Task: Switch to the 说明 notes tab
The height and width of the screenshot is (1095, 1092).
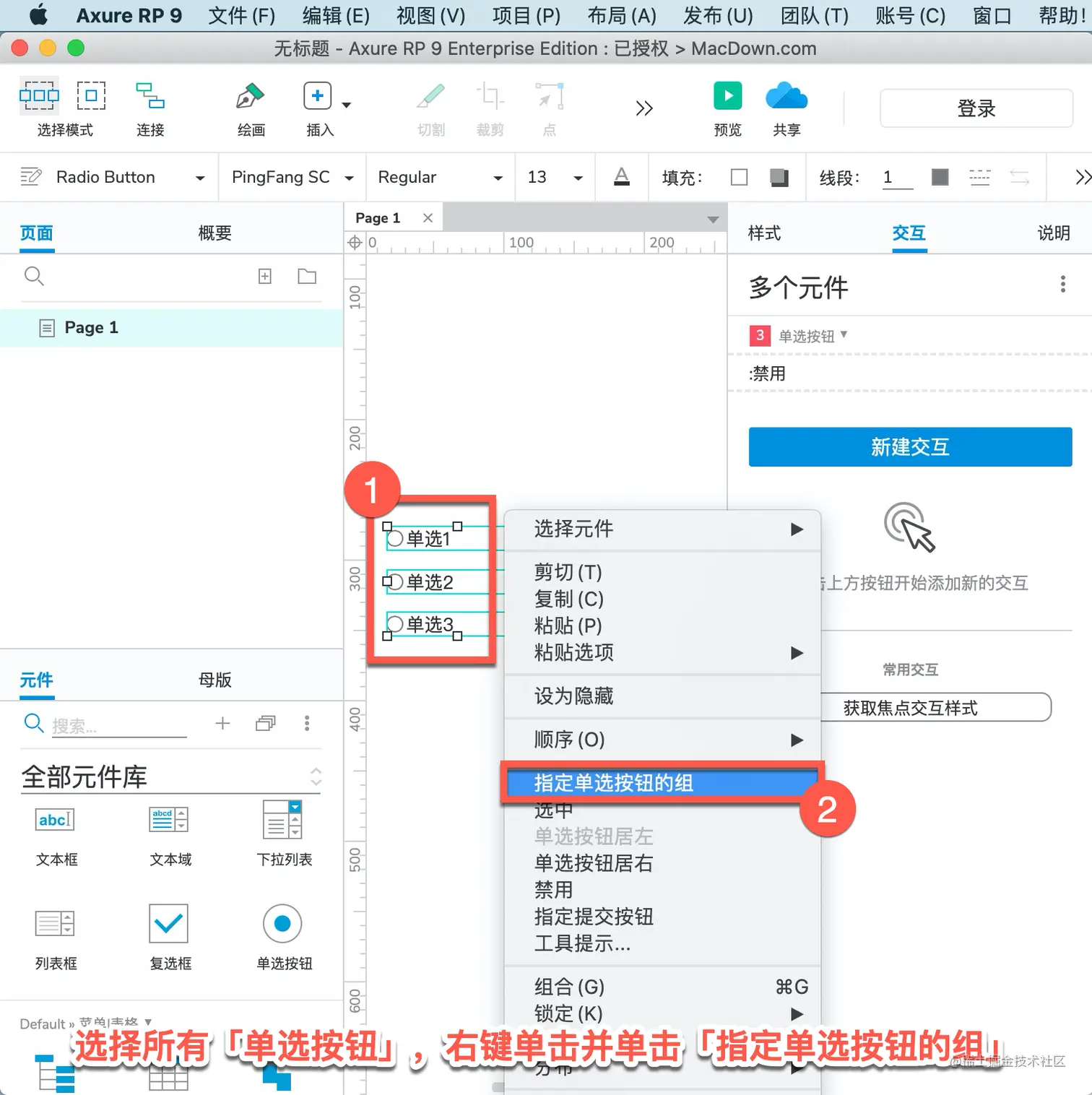Action: 1054,233
